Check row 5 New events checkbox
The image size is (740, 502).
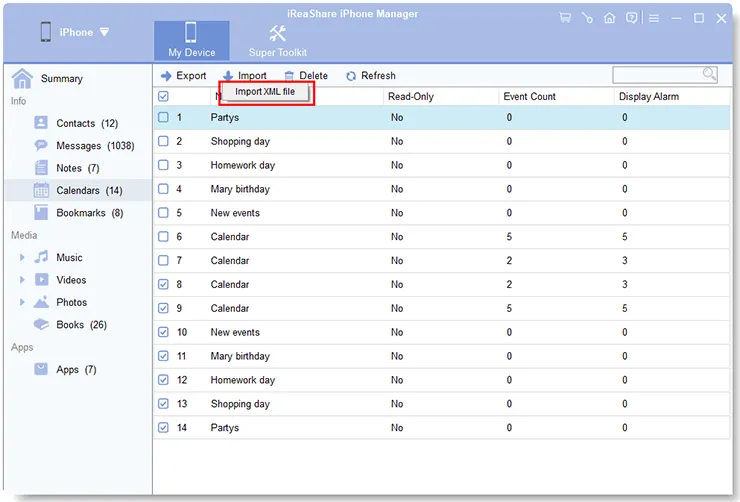click(x=163, y=212)
